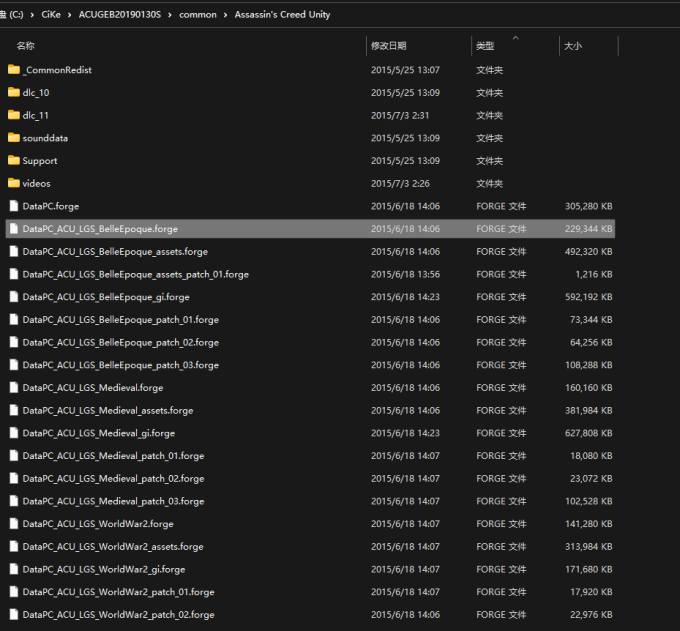Expand the chevron after the C: drive breadcrumb

click(32, 15)
